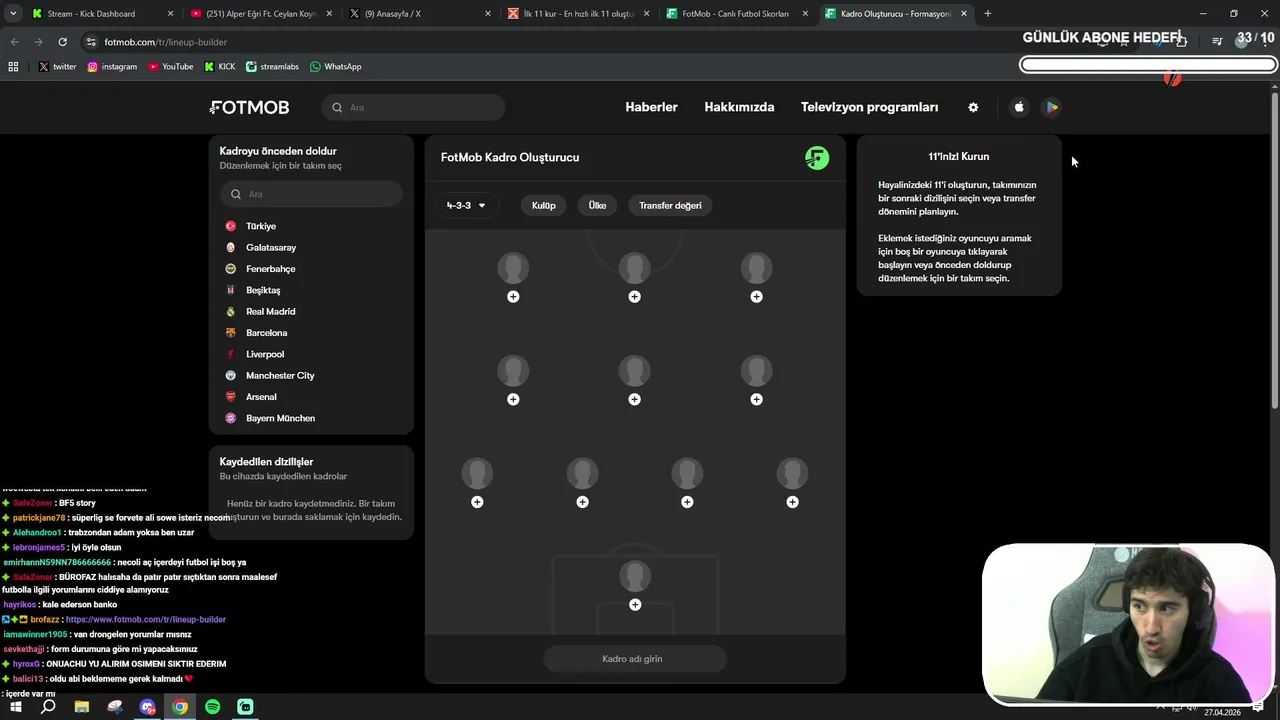Viewport: 1280px width, 720px height.
Task: Go back with browser back arrow
Action: pyautogui.click(x=14, y=42)
